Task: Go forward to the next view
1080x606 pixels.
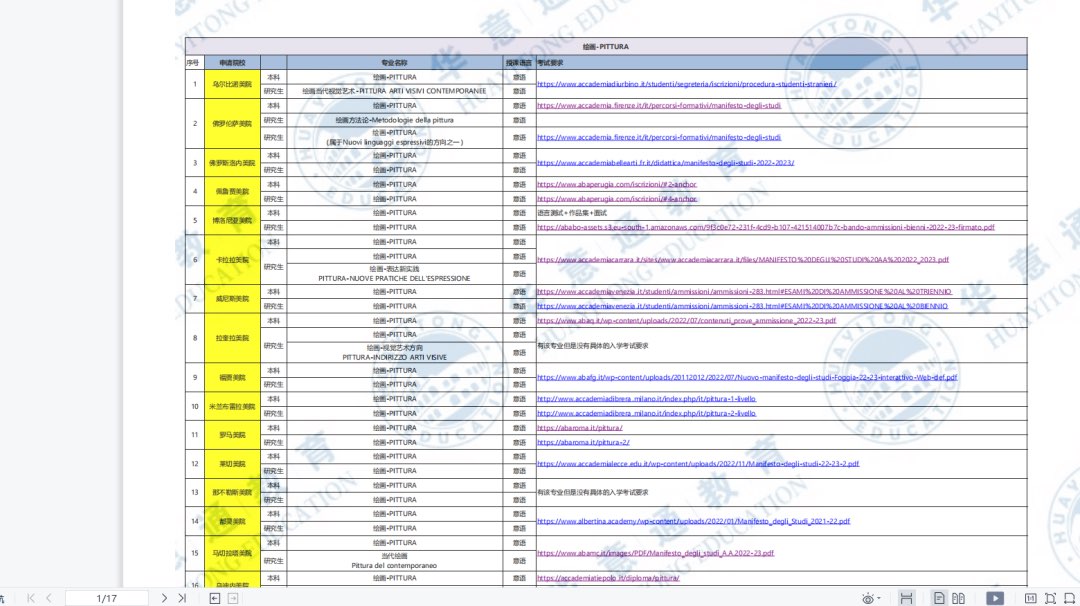Action: (233, 598)
